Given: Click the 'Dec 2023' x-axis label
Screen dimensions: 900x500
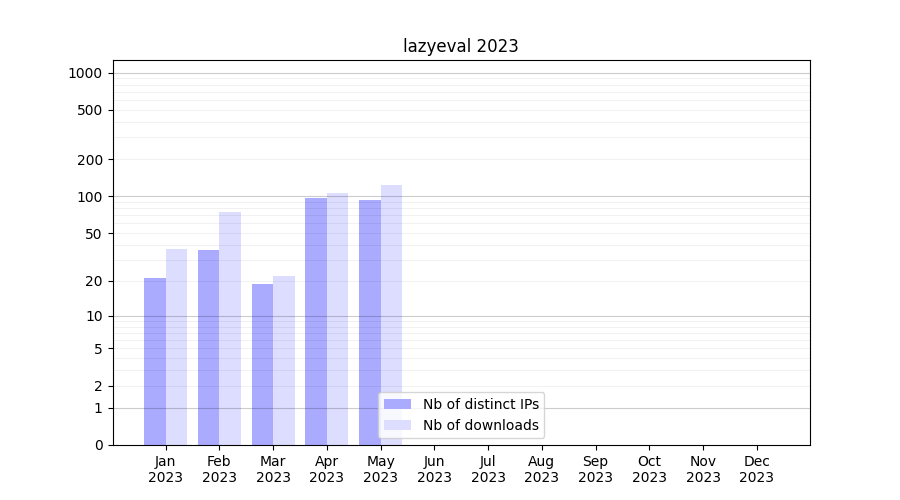Looking at the screenshot, I should tap(756, 469).
